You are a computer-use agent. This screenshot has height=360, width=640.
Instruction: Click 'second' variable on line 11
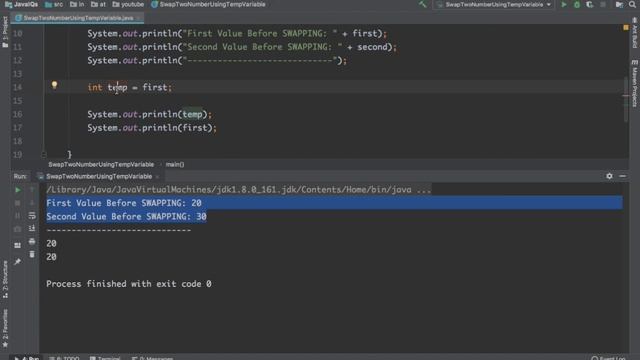tap(372, 47)
